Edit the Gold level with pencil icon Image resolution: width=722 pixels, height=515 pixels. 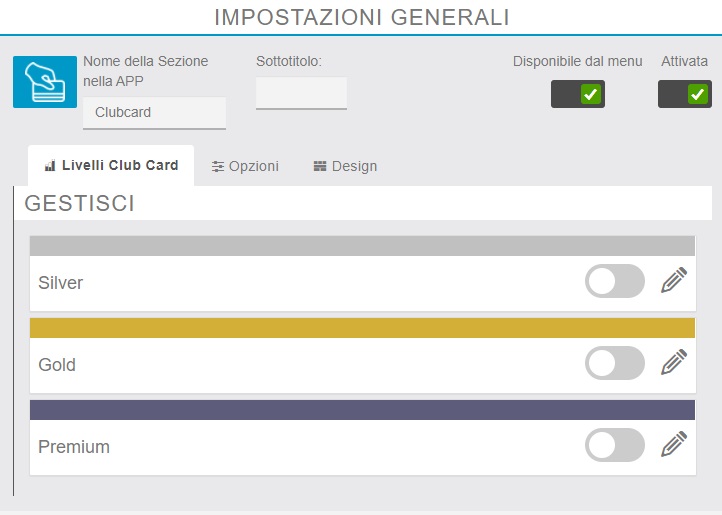675,363
